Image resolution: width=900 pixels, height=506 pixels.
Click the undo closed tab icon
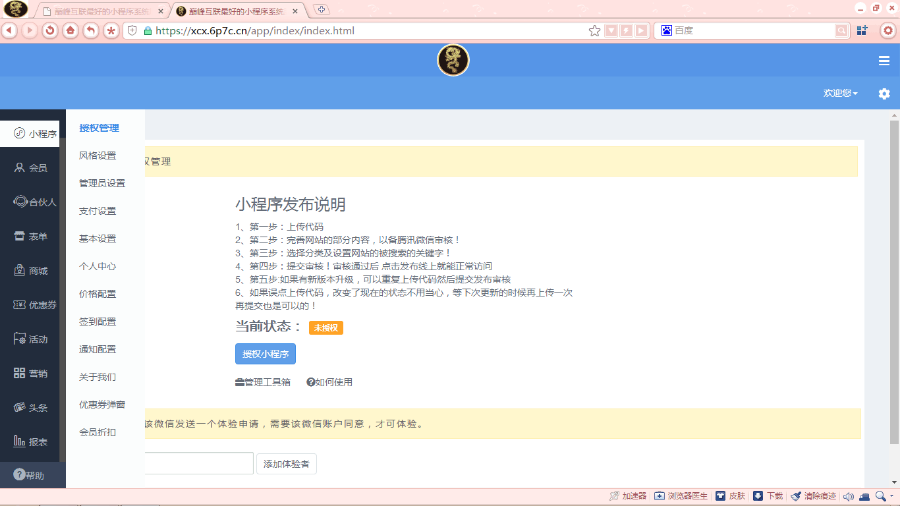tap(91, 30)
